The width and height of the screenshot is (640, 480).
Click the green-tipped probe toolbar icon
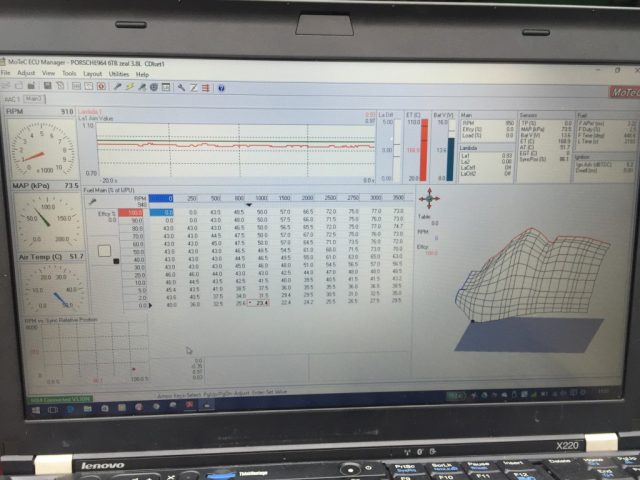(142, 87)
